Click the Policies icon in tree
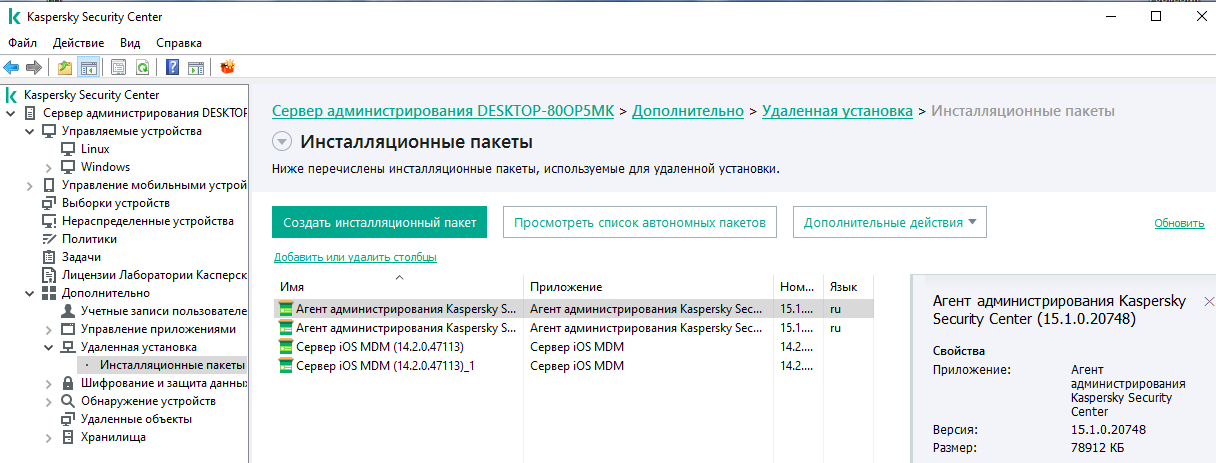 click(x=49, y=239)
